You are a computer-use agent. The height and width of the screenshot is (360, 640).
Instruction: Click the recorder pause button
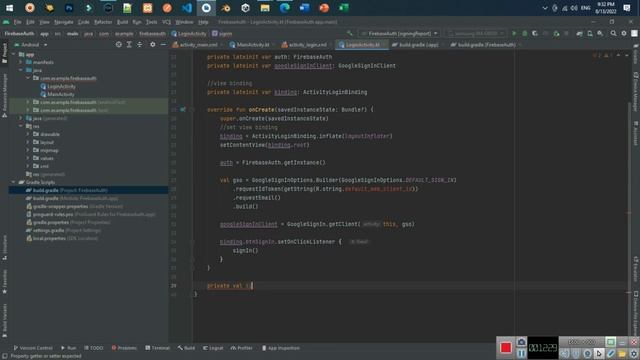click(521, 353)
